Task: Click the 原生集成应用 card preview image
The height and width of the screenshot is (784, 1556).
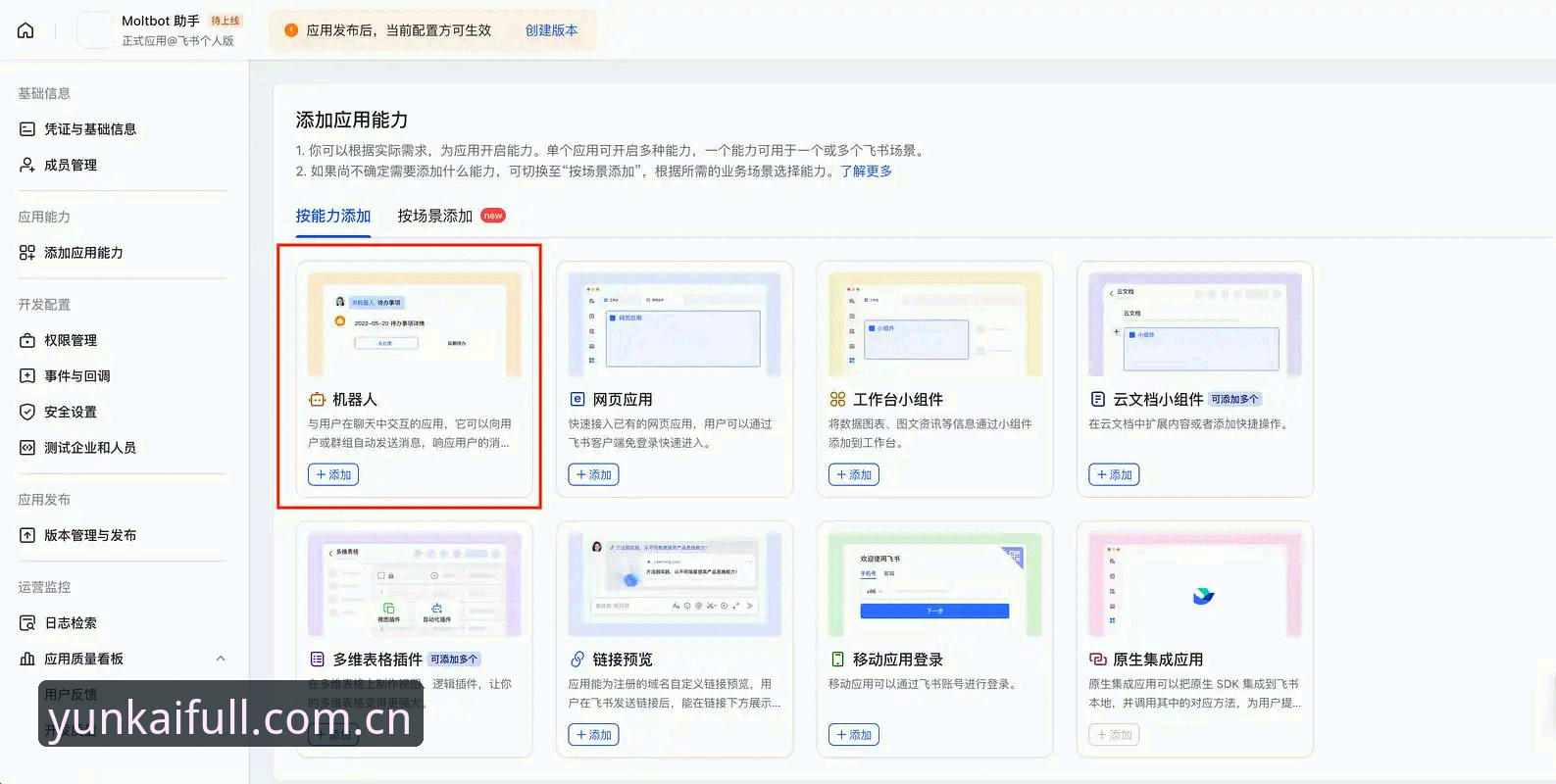Action: [x=1195, y=585]
